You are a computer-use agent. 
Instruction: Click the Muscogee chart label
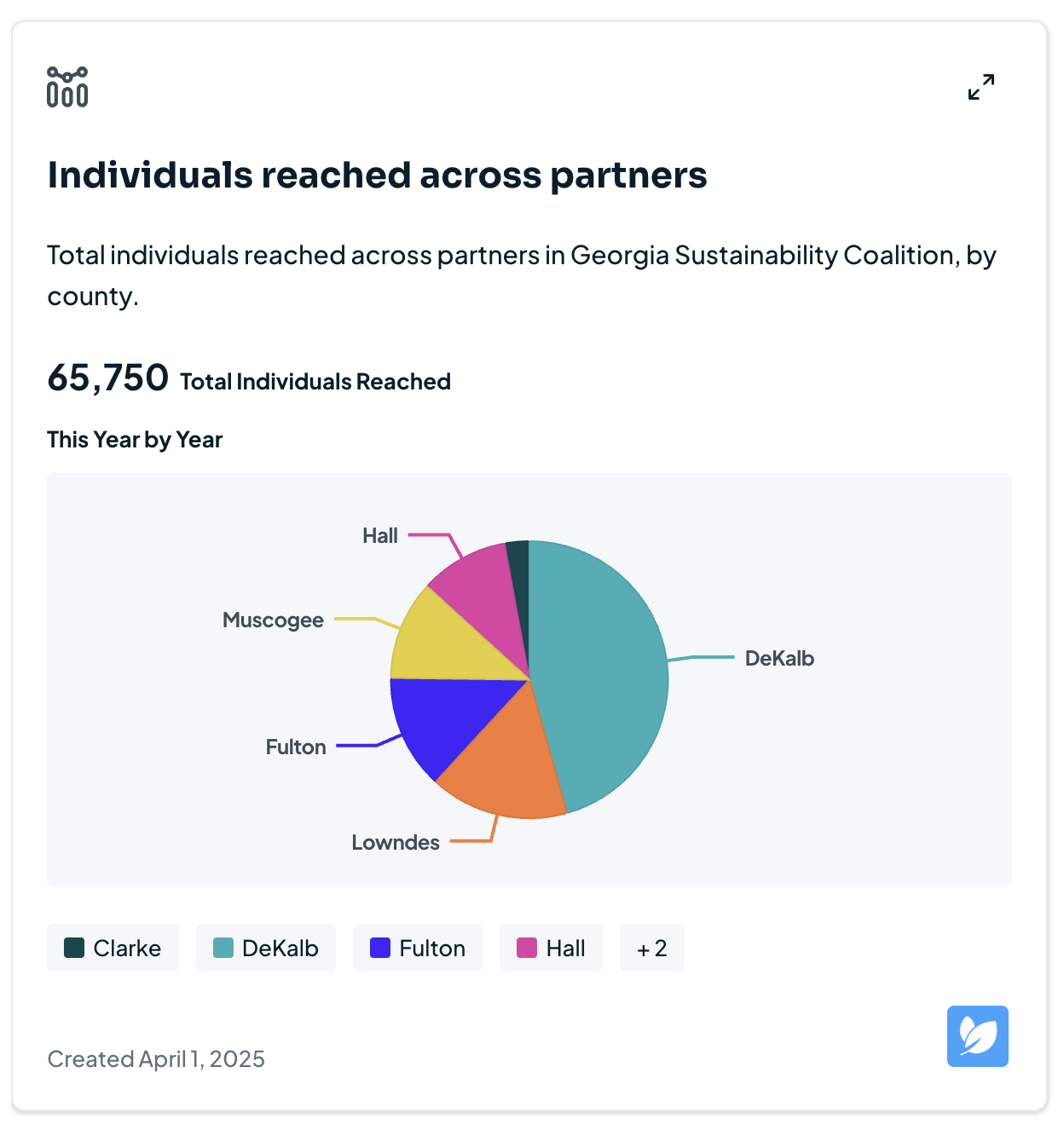pos(273,620)
